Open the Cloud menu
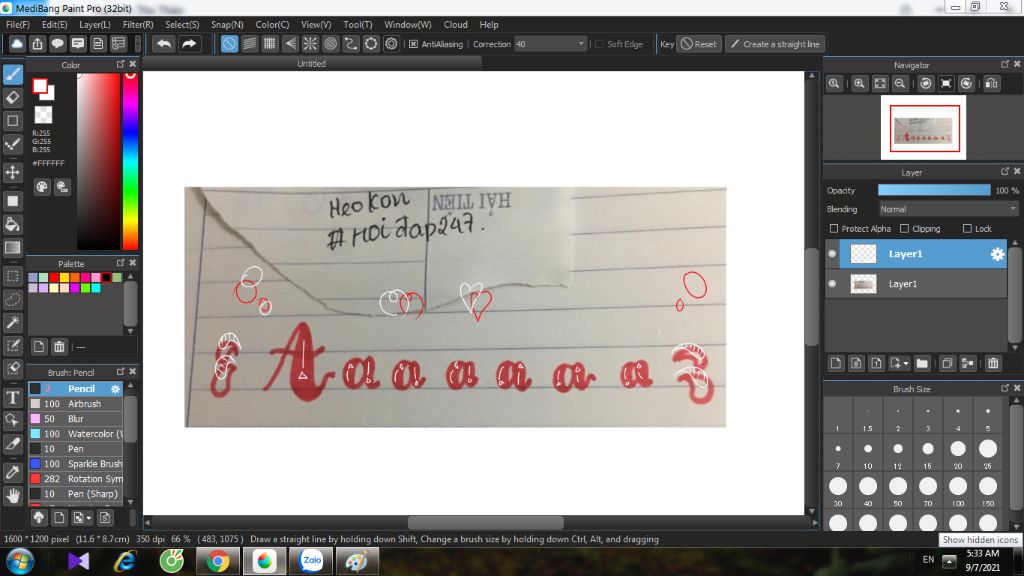 [455, 24]
